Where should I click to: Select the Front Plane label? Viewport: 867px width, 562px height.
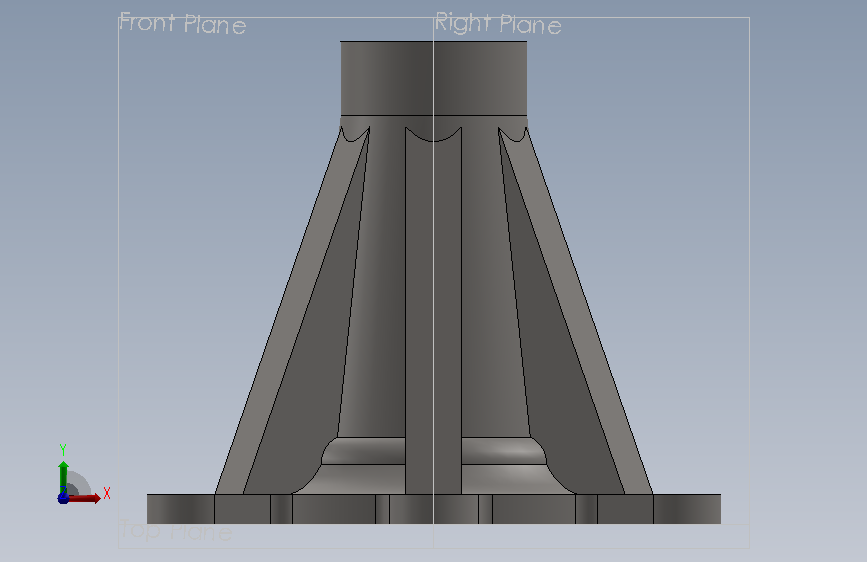(182, 24)
